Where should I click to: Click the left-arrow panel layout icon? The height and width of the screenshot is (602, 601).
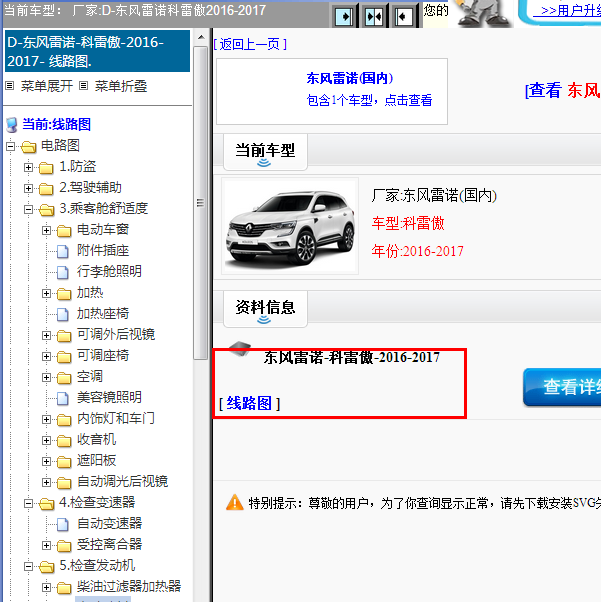403,16
